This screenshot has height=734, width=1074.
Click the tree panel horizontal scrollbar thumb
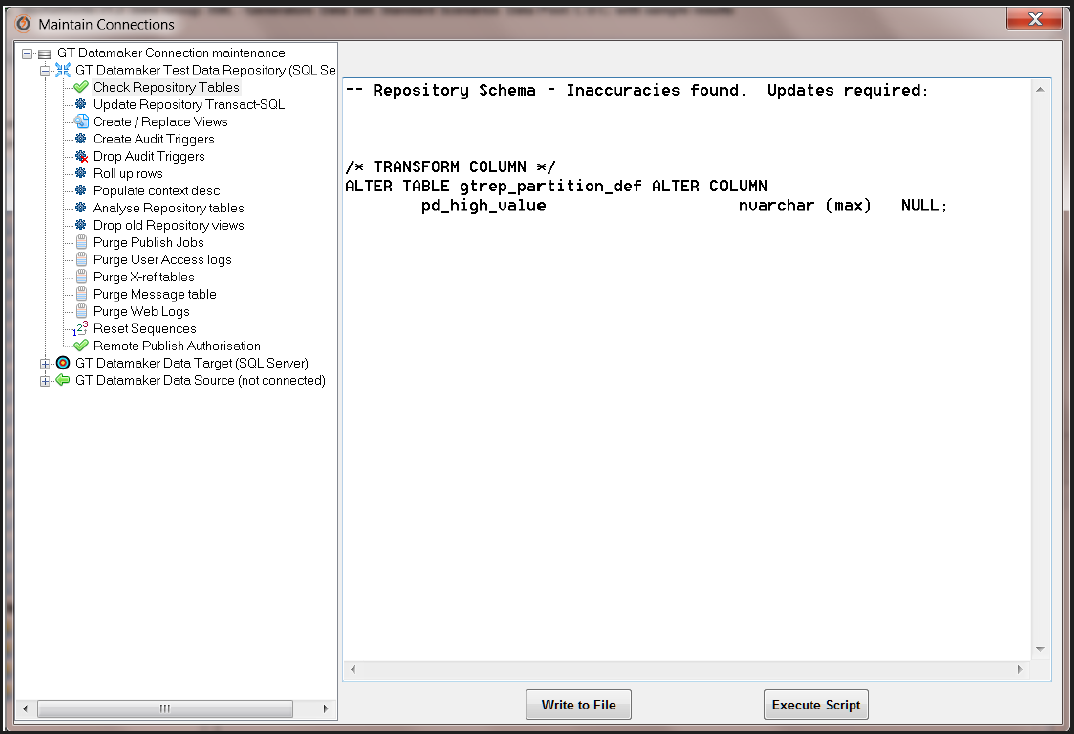pos(165,709)
